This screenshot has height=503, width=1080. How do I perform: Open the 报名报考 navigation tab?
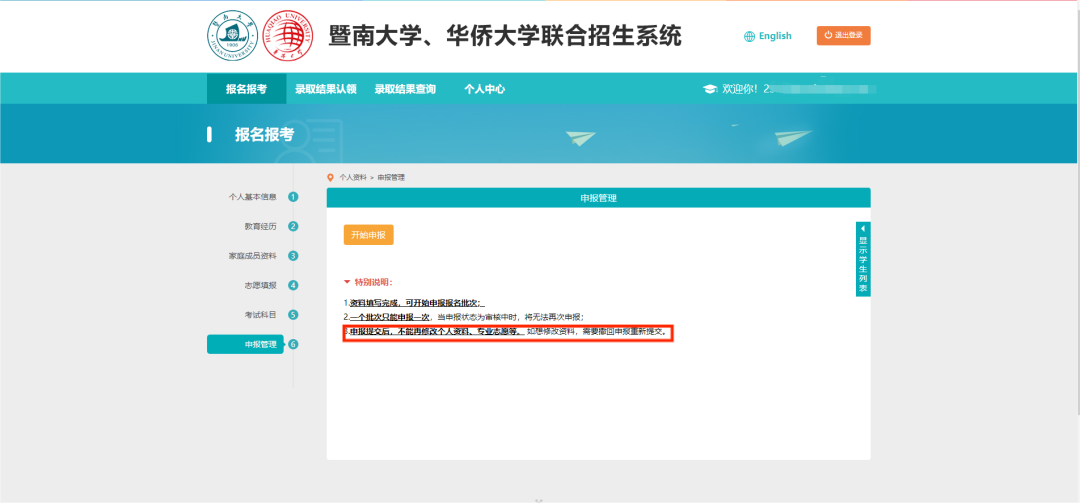pos(246,89)
